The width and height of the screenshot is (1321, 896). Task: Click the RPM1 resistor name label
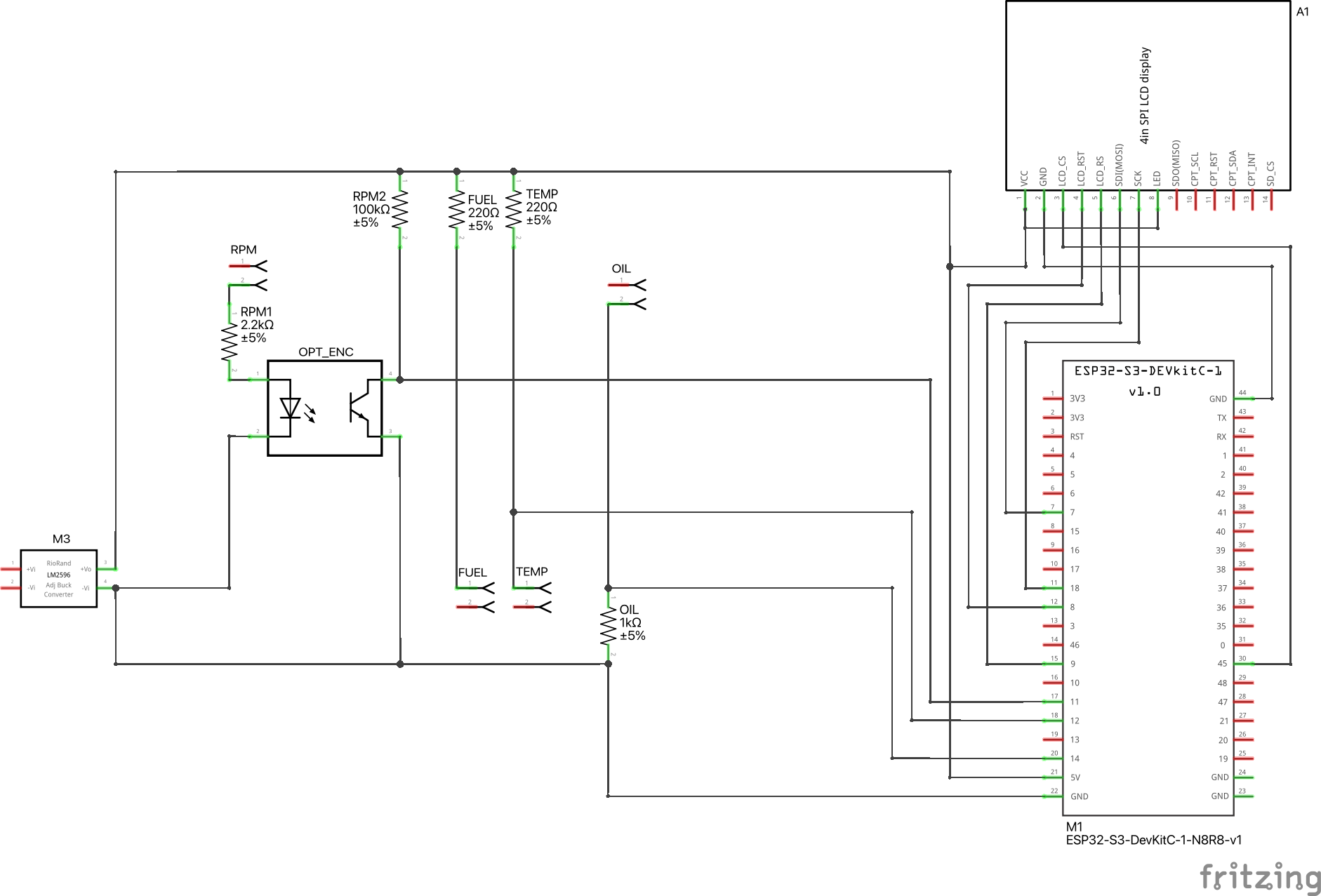[x=256, y=312]
